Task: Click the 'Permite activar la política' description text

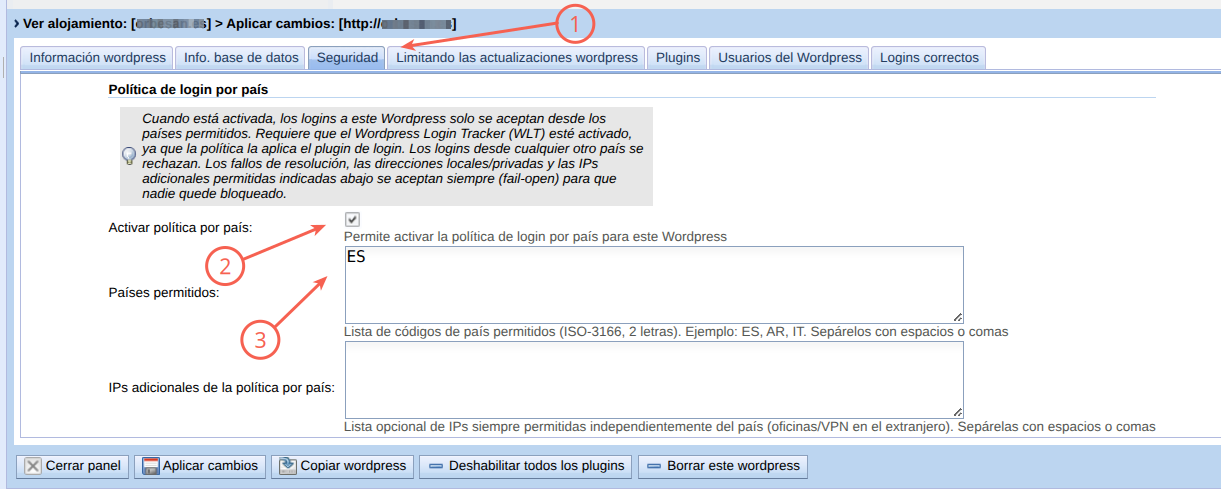Action: pos(535,237)
